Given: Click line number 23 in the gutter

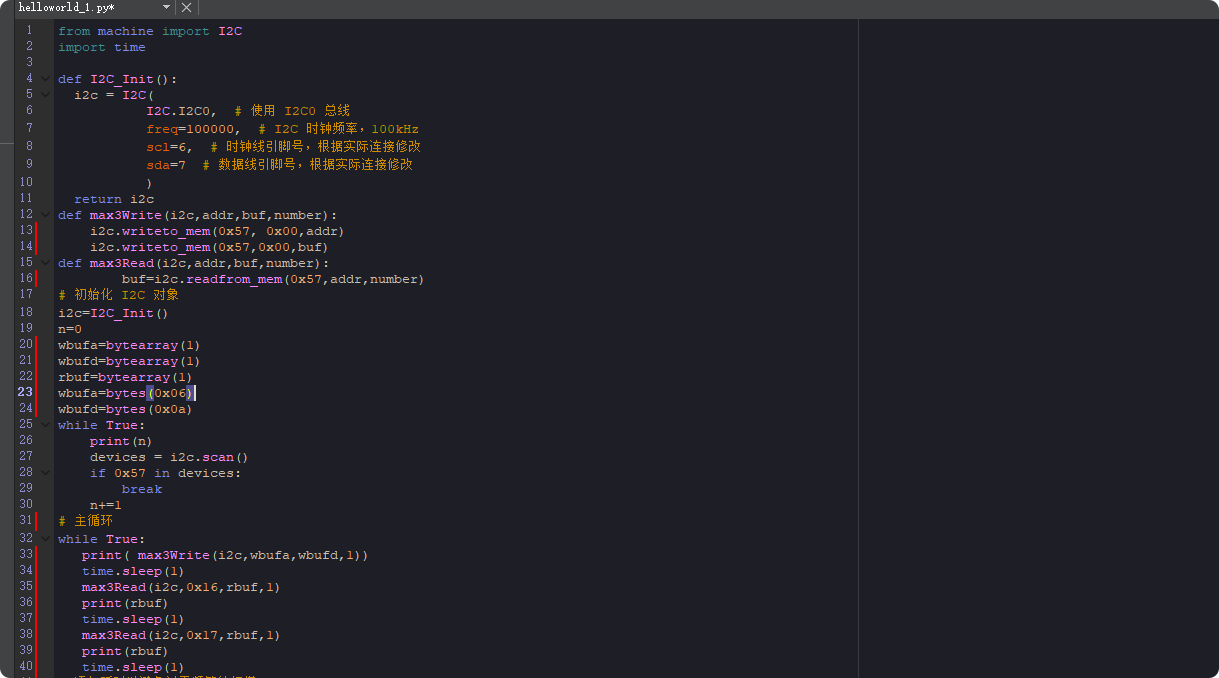Looking at the screenshot, I should [25, 393].
